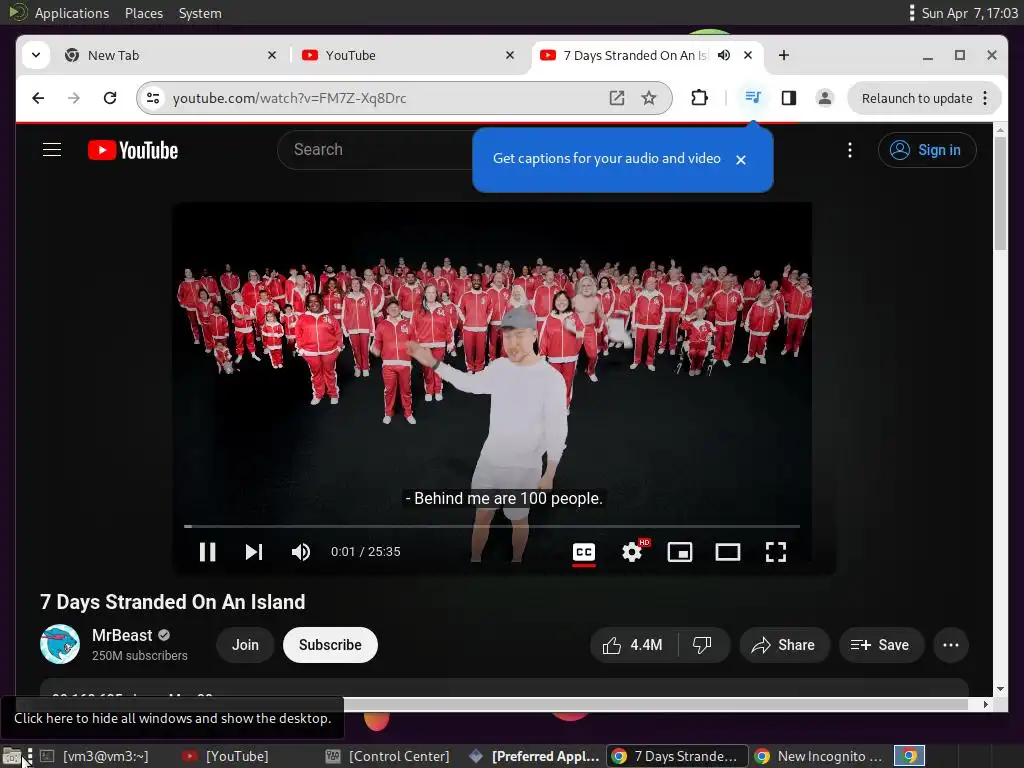Click the Sign in button
The height and width of the screenshot is (768, 1024).
[x=927, y=150]
